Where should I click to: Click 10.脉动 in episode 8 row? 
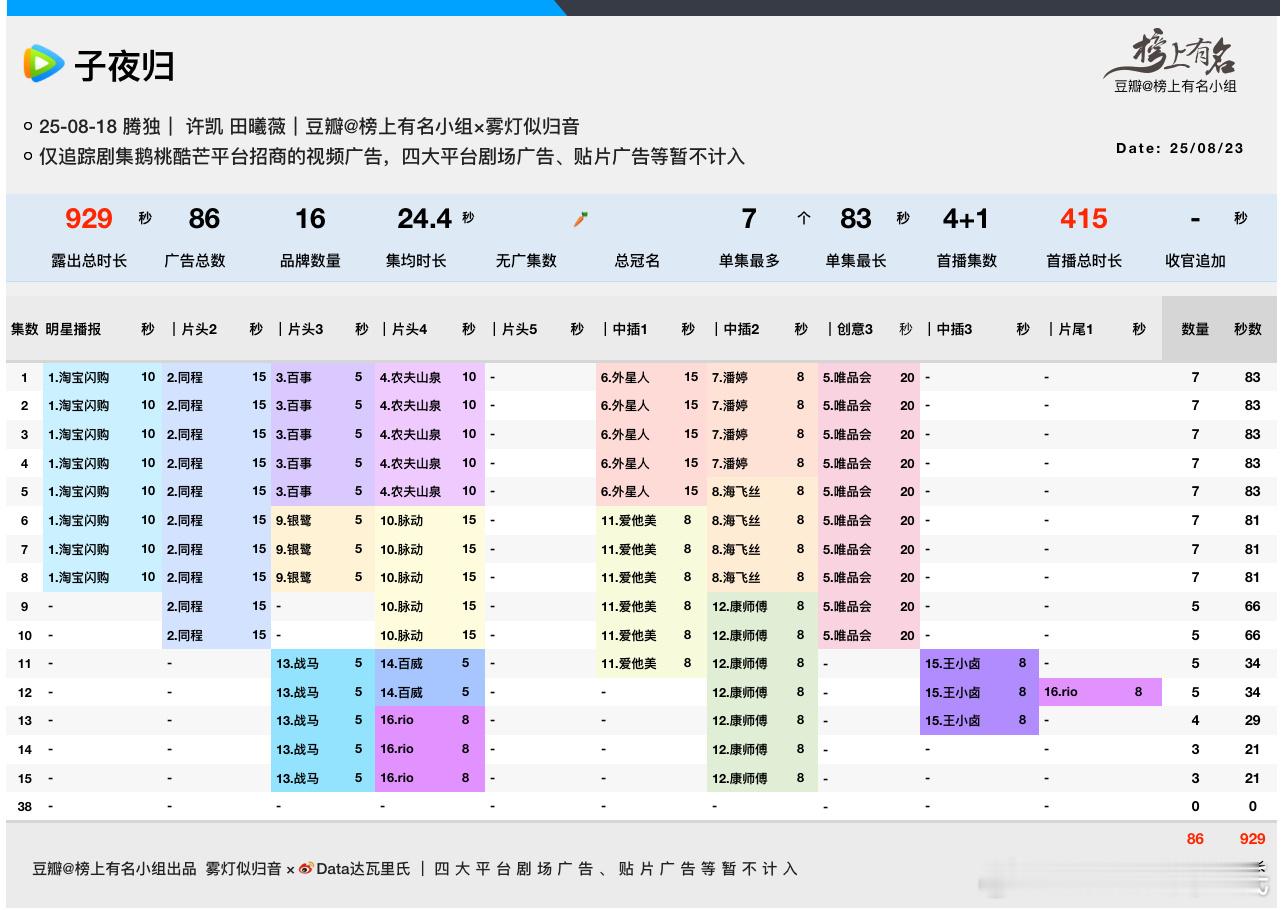[x=401, y=578]
